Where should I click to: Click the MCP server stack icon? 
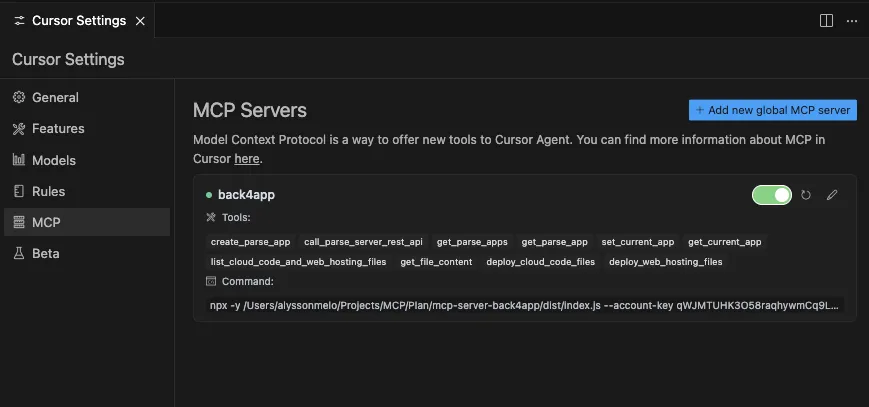pos(19,222)
